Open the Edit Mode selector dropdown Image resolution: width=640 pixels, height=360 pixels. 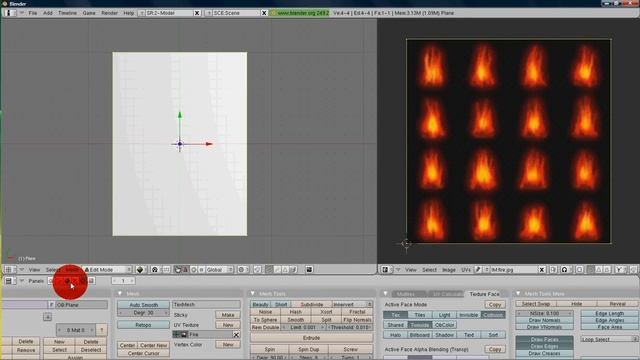[108, 270]
